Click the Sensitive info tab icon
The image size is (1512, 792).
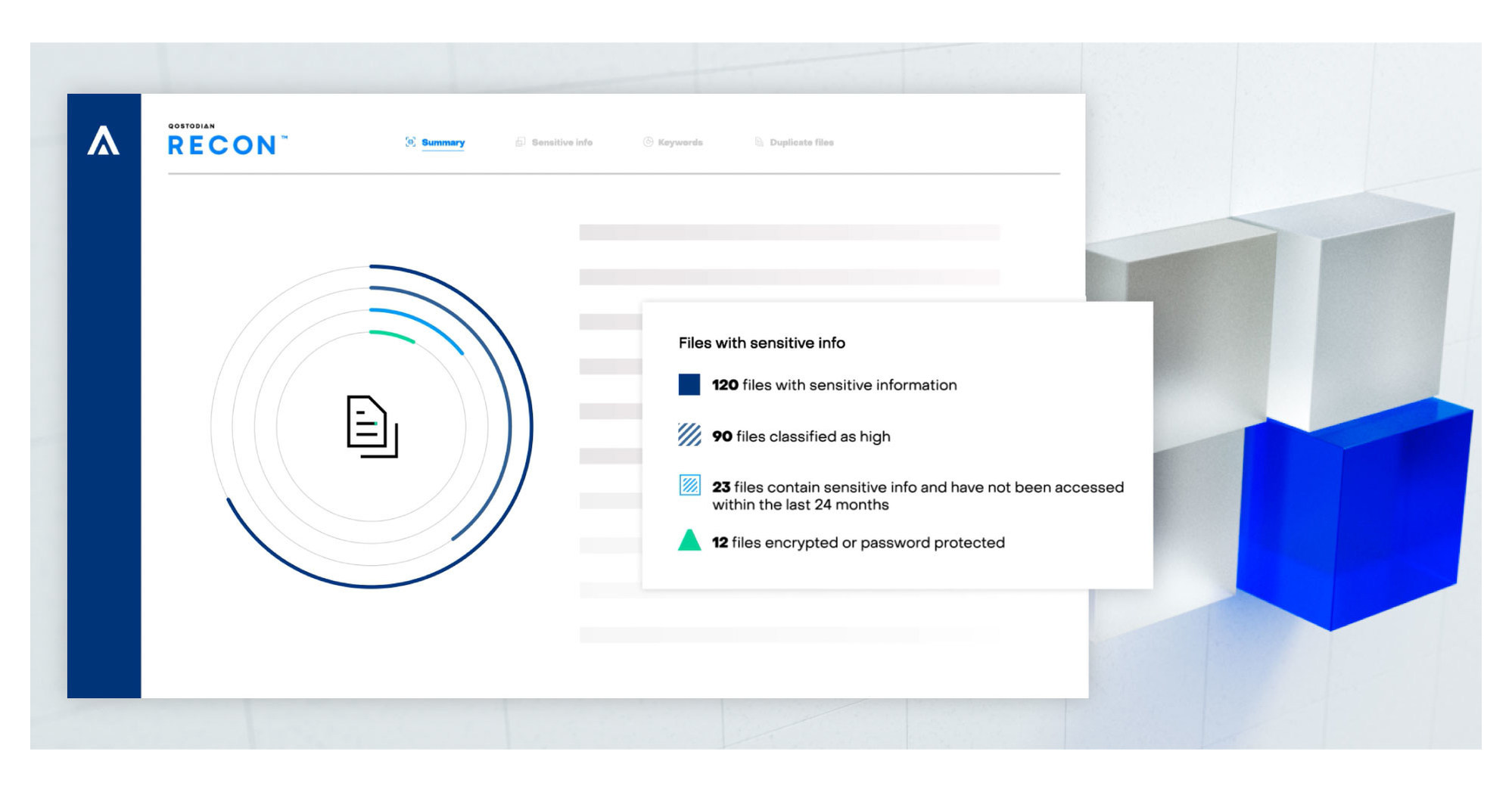(x=520, y=141)
